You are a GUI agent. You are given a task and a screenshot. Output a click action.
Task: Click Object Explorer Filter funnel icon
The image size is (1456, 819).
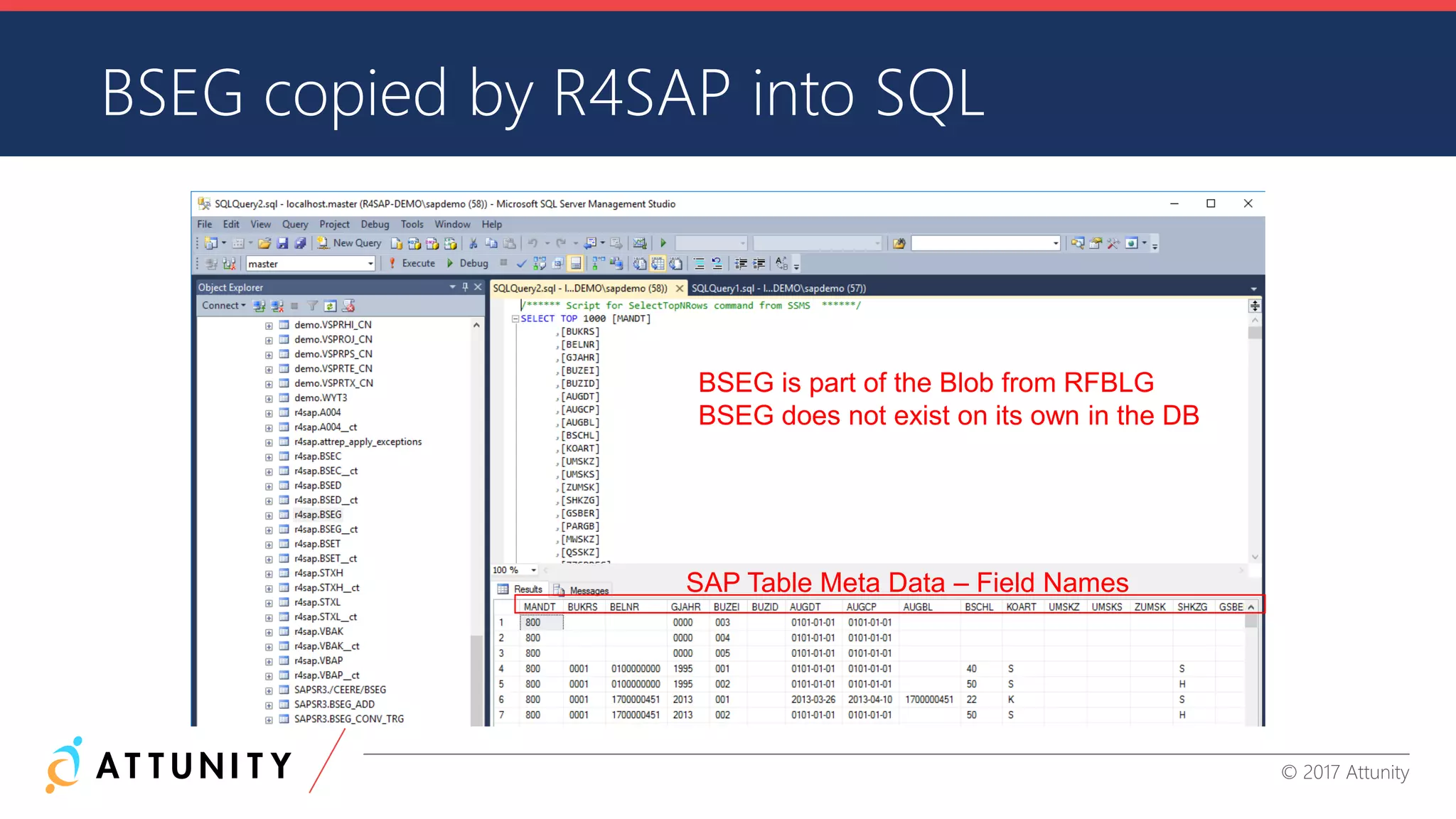[x=312, y=306]
